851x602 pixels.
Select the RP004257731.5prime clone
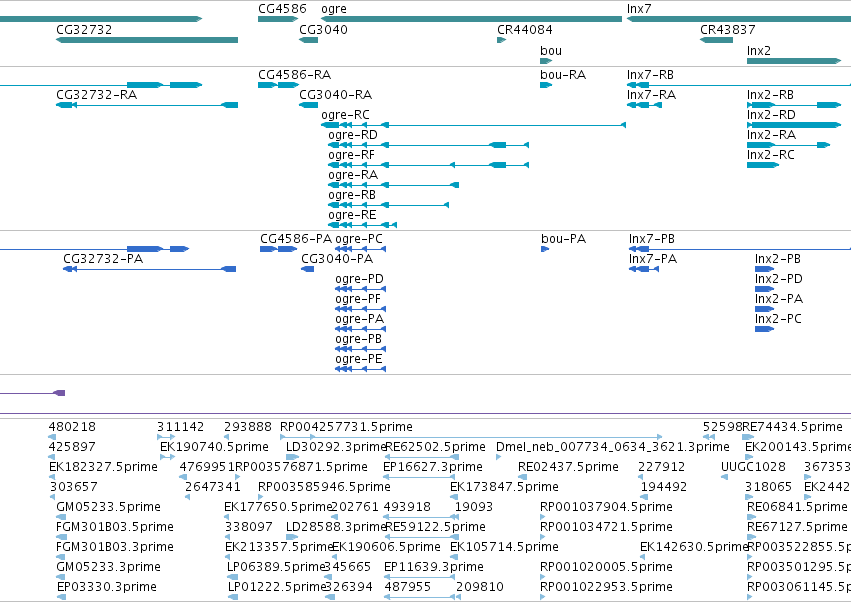pyautogui.click(x=471, y=436)
